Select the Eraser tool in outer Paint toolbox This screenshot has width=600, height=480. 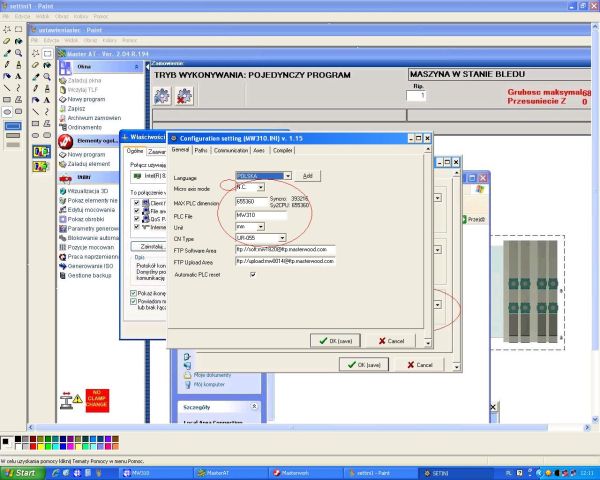[x=7, y=41]
